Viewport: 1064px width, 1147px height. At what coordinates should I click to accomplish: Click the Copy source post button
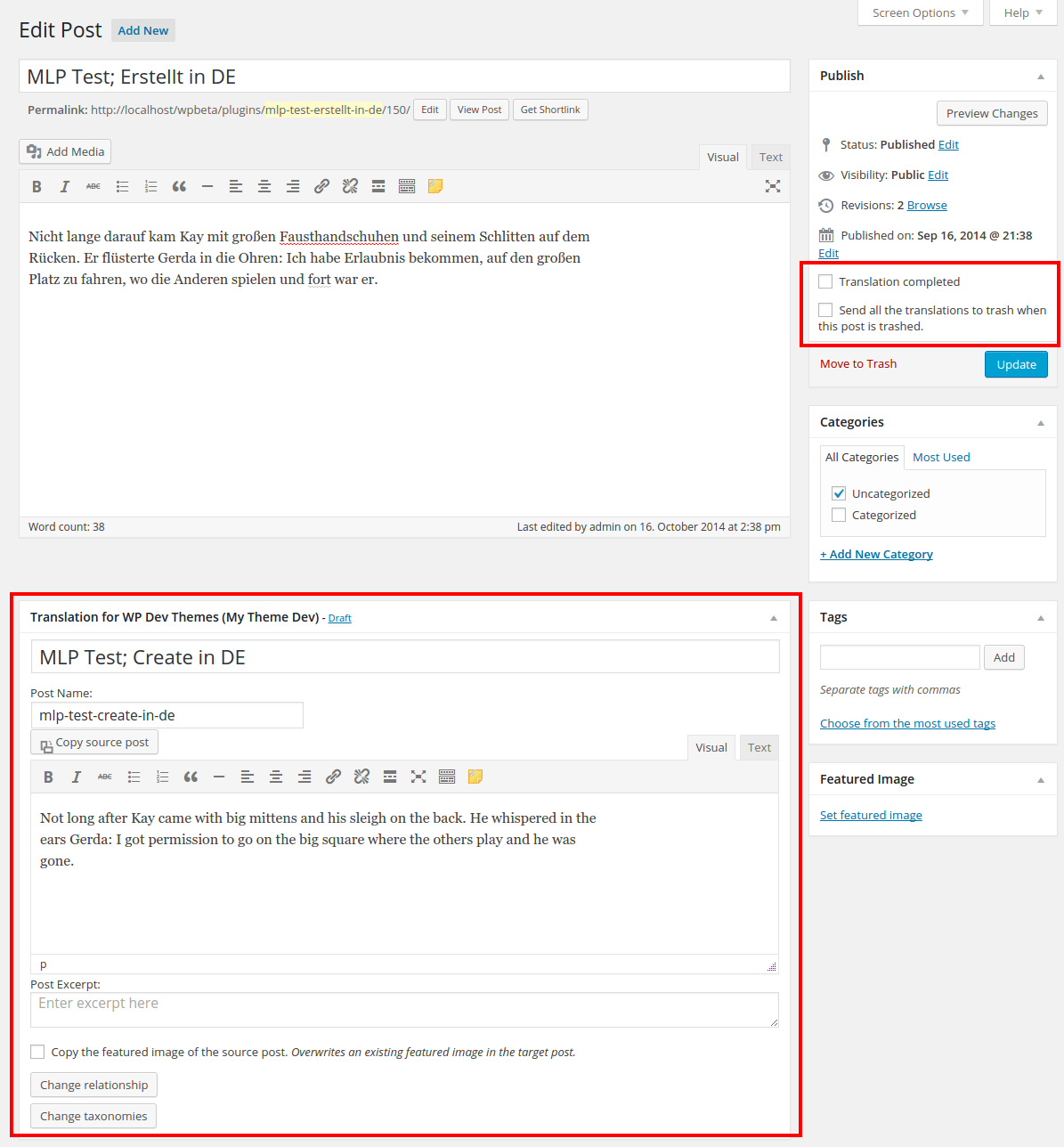click(94, 743)
